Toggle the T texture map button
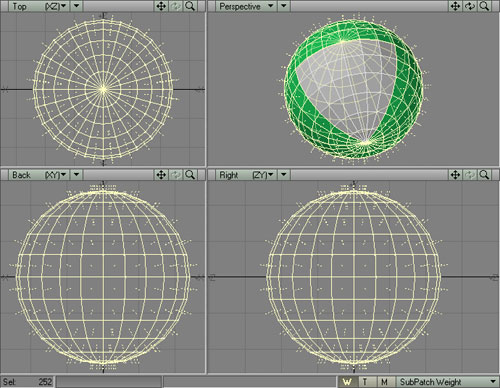Screen dimensions: 500x388 (x=366, y=382)
